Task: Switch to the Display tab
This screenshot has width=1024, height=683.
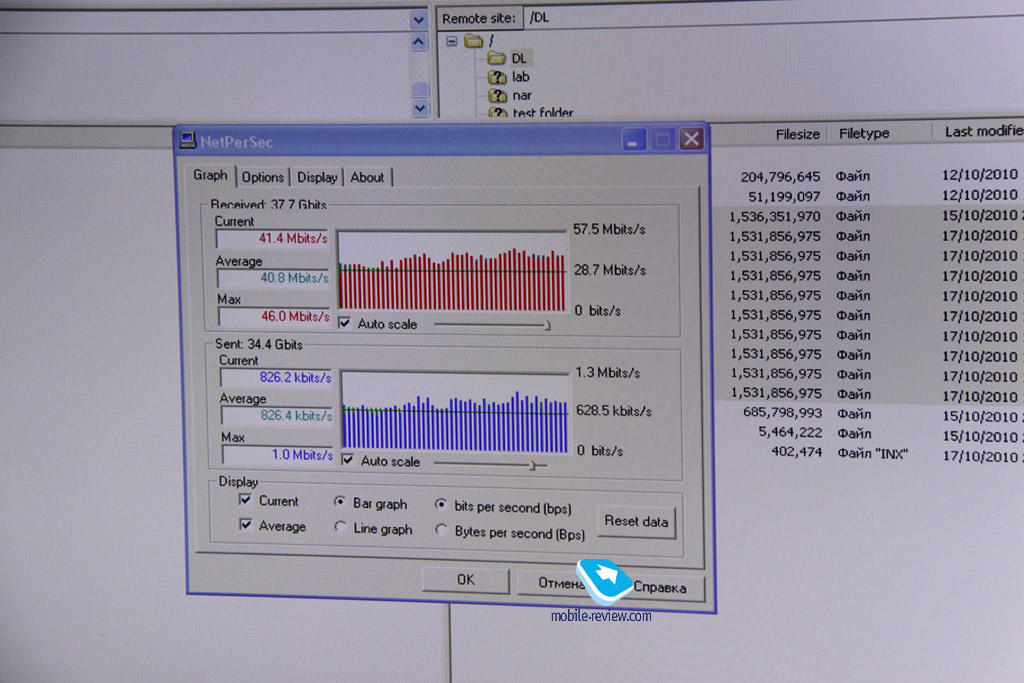Action: (x=317, y=177)
